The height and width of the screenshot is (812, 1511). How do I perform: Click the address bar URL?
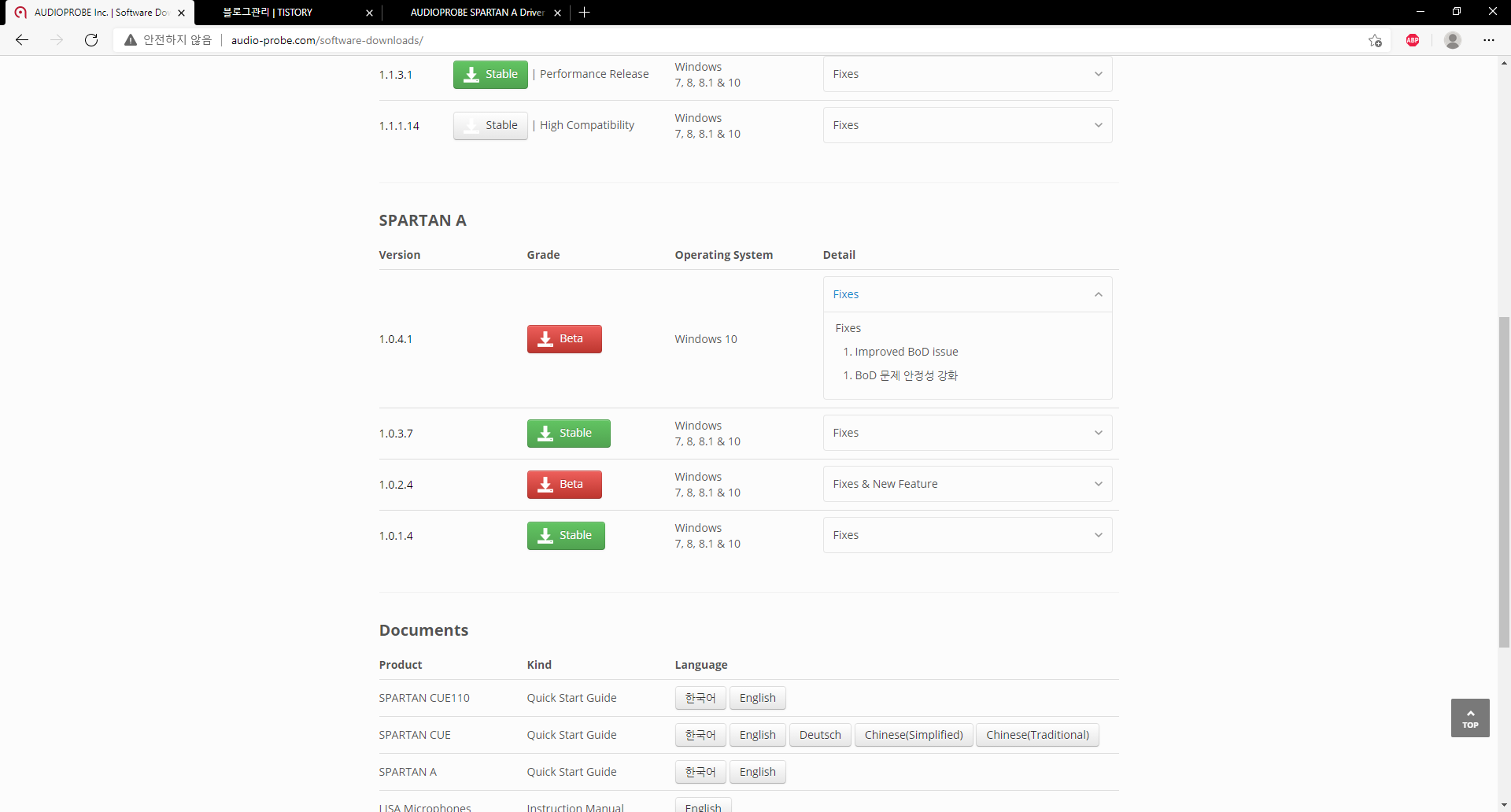327,40
